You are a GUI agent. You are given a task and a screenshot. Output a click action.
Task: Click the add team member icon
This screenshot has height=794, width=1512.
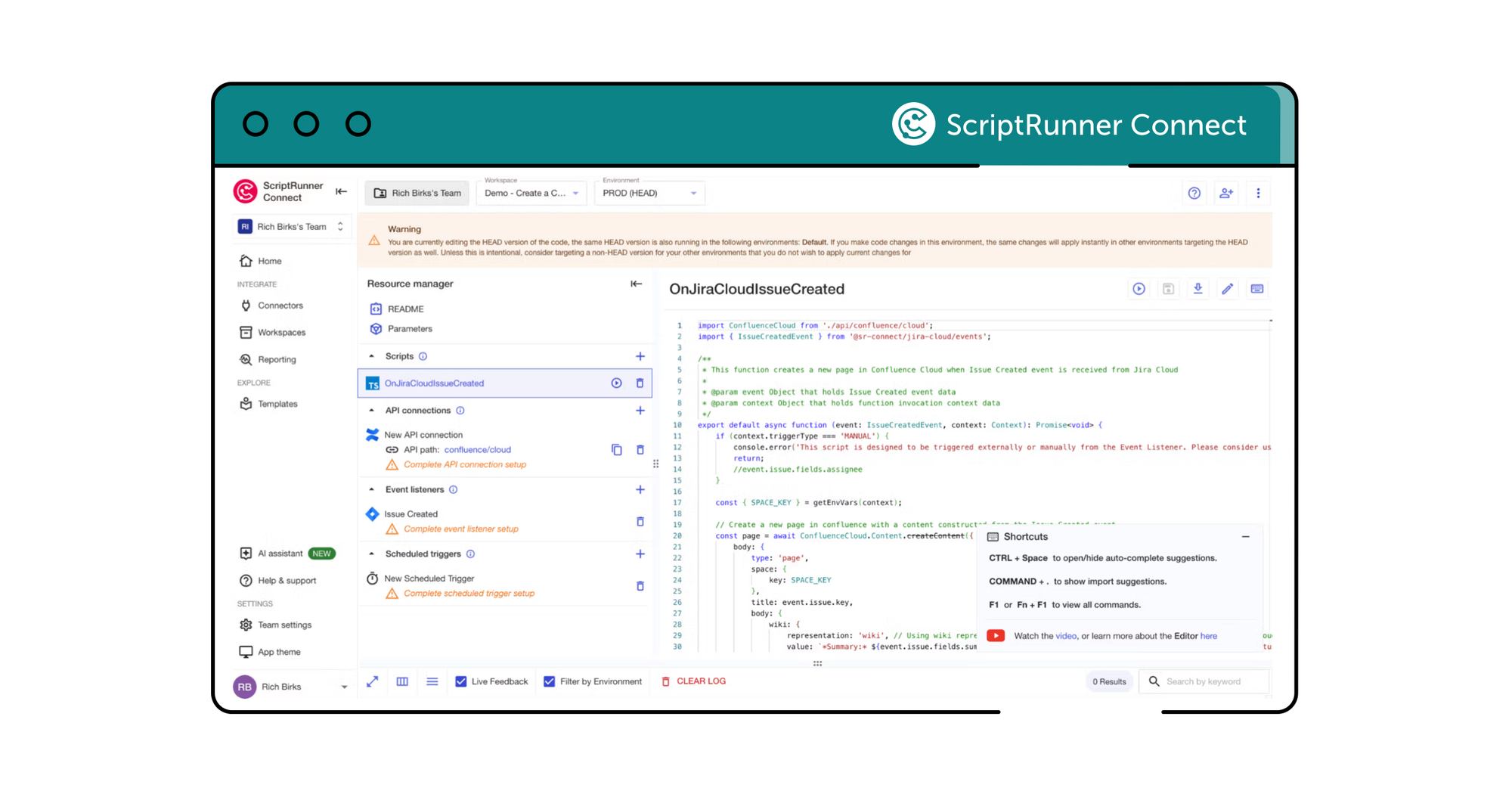(1226, 194)
